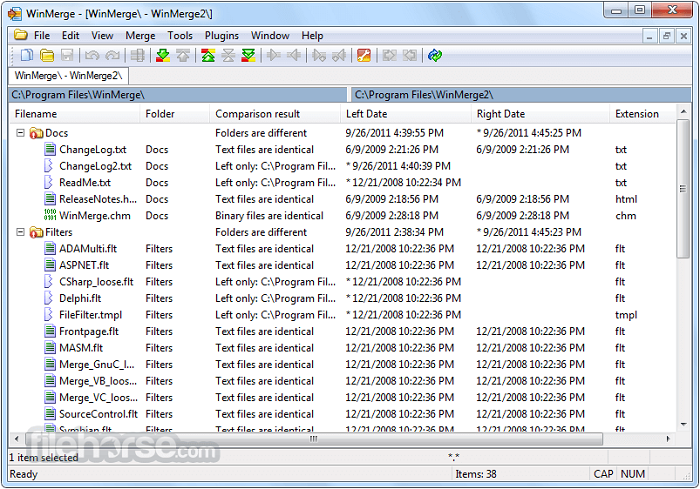Select the ReadMe.txt file row

click(84, 183)
